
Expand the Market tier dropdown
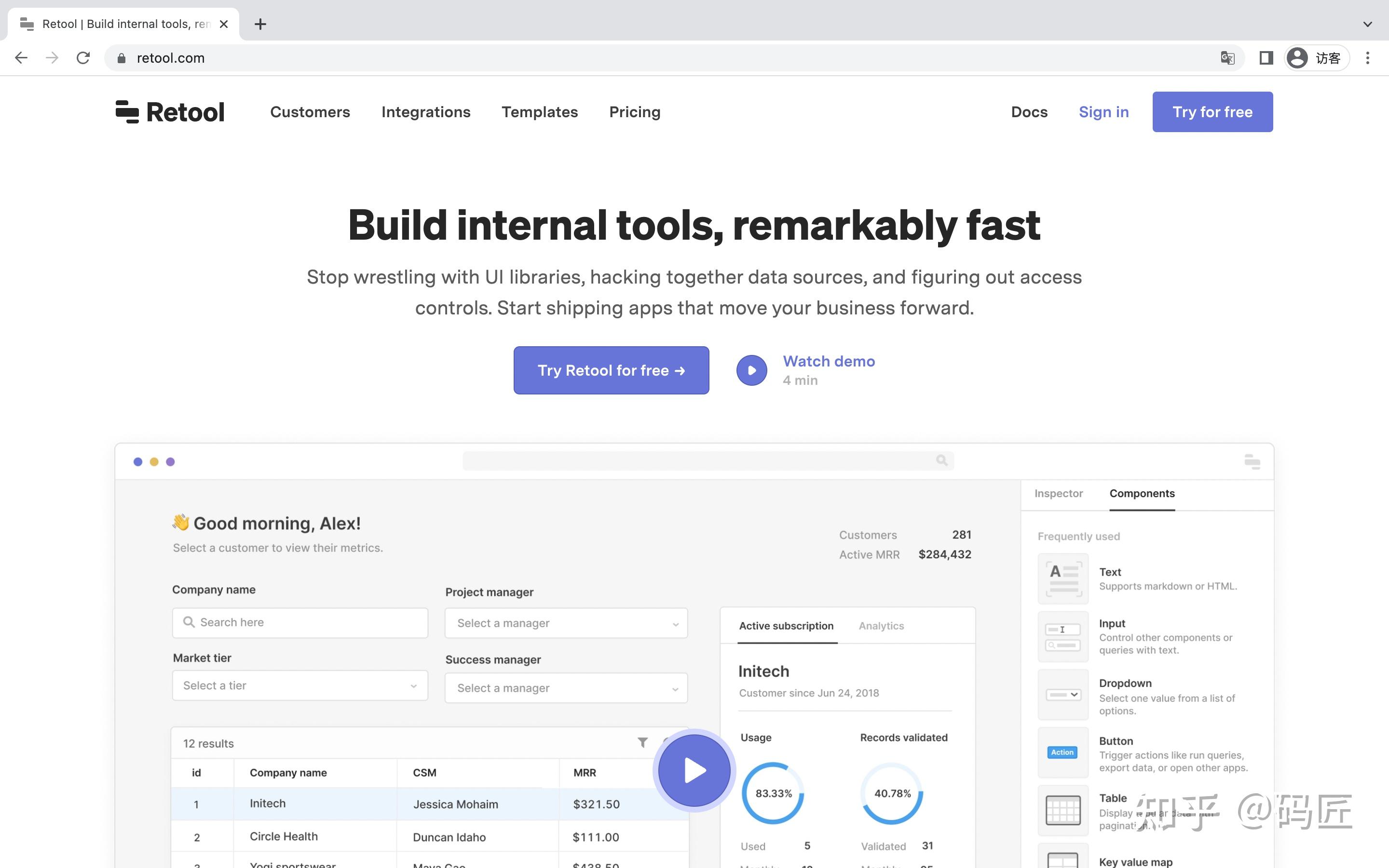[300, 685]
